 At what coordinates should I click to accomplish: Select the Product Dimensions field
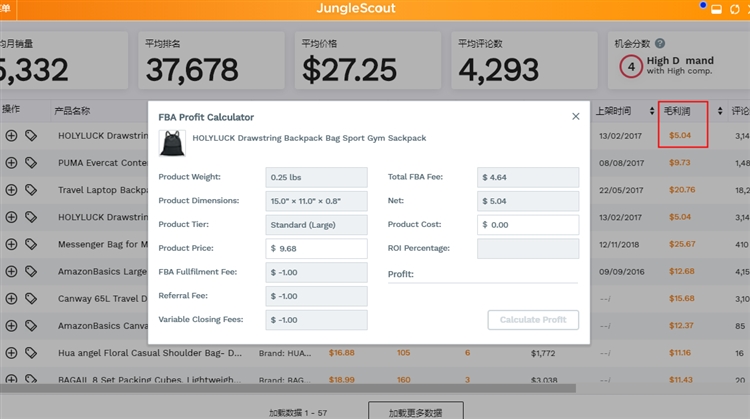[x=316, y=201]
